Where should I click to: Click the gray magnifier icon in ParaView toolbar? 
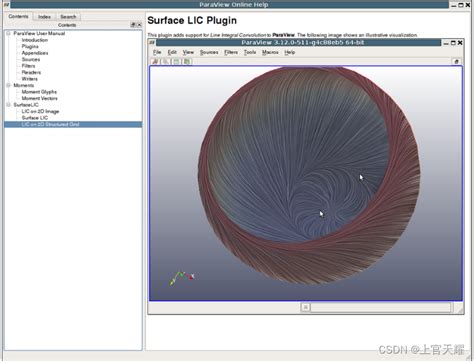pos(166,62)
